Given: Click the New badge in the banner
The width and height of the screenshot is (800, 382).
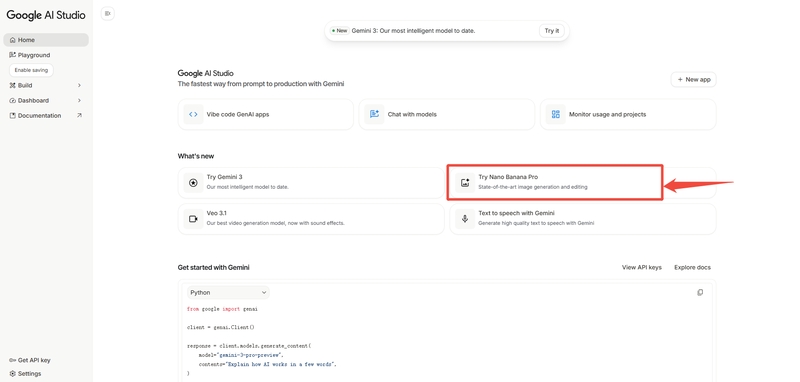Looking at the screenshot, I should point(339,31).
